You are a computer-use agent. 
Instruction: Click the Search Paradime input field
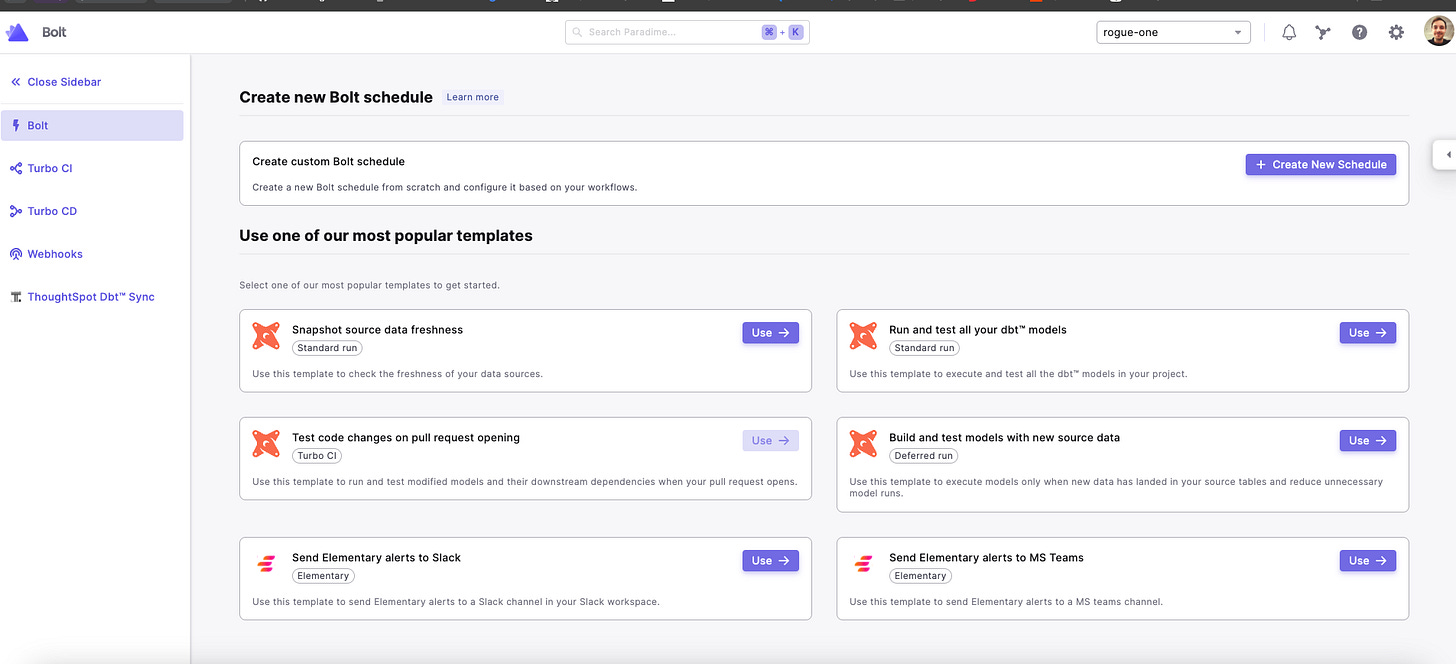(x=687, y=32)
